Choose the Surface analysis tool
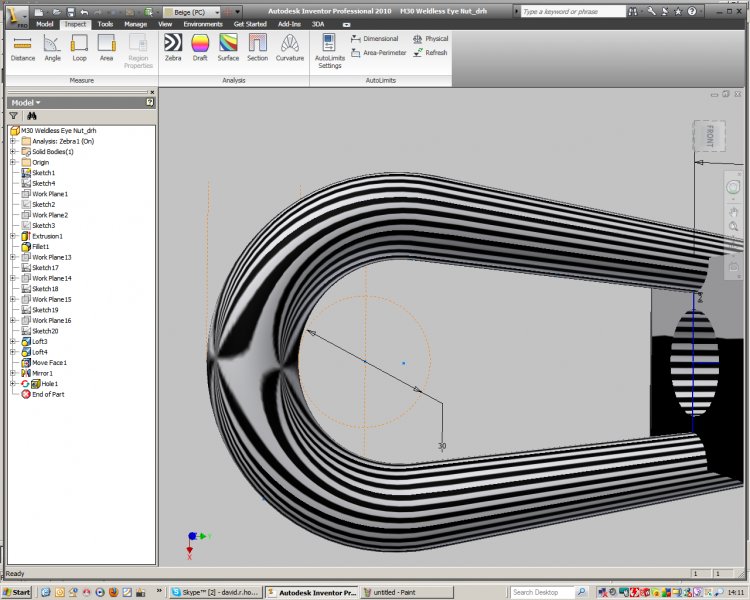This screenshot has width=750, height=600. coord(228,47)
